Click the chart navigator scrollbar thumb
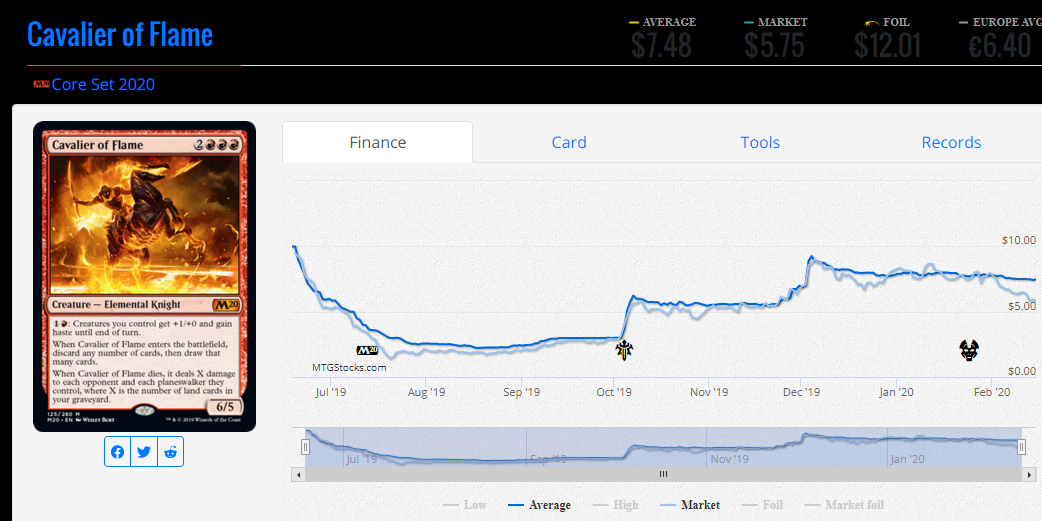Image resolution: width=1042 pixels, height=521 pixels. pyautogui.click(x=663, y=474)
